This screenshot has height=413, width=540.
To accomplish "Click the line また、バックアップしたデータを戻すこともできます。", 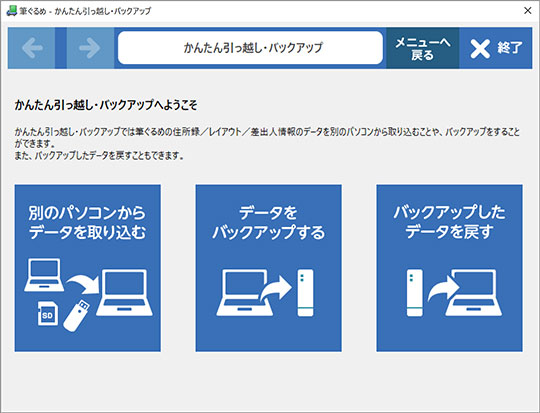I will coord(99,156).
